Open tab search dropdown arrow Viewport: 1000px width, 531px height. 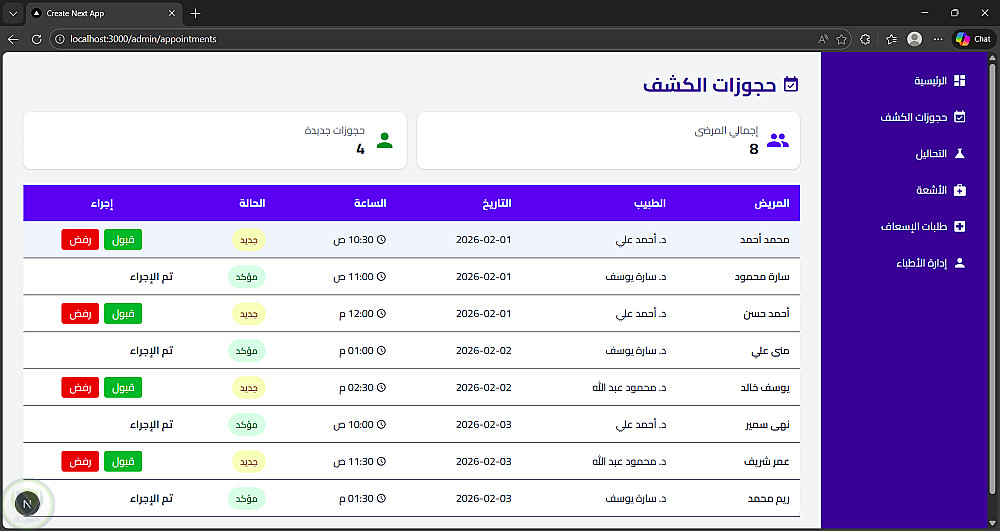(13, 13)
